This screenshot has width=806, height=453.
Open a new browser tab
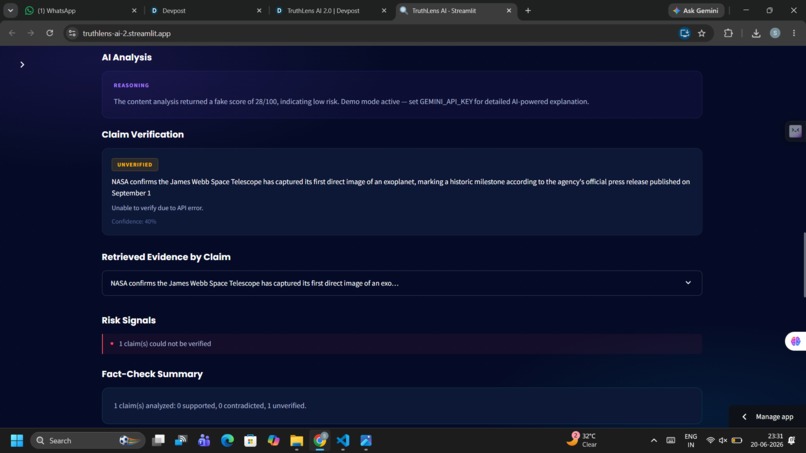point(528,10)
